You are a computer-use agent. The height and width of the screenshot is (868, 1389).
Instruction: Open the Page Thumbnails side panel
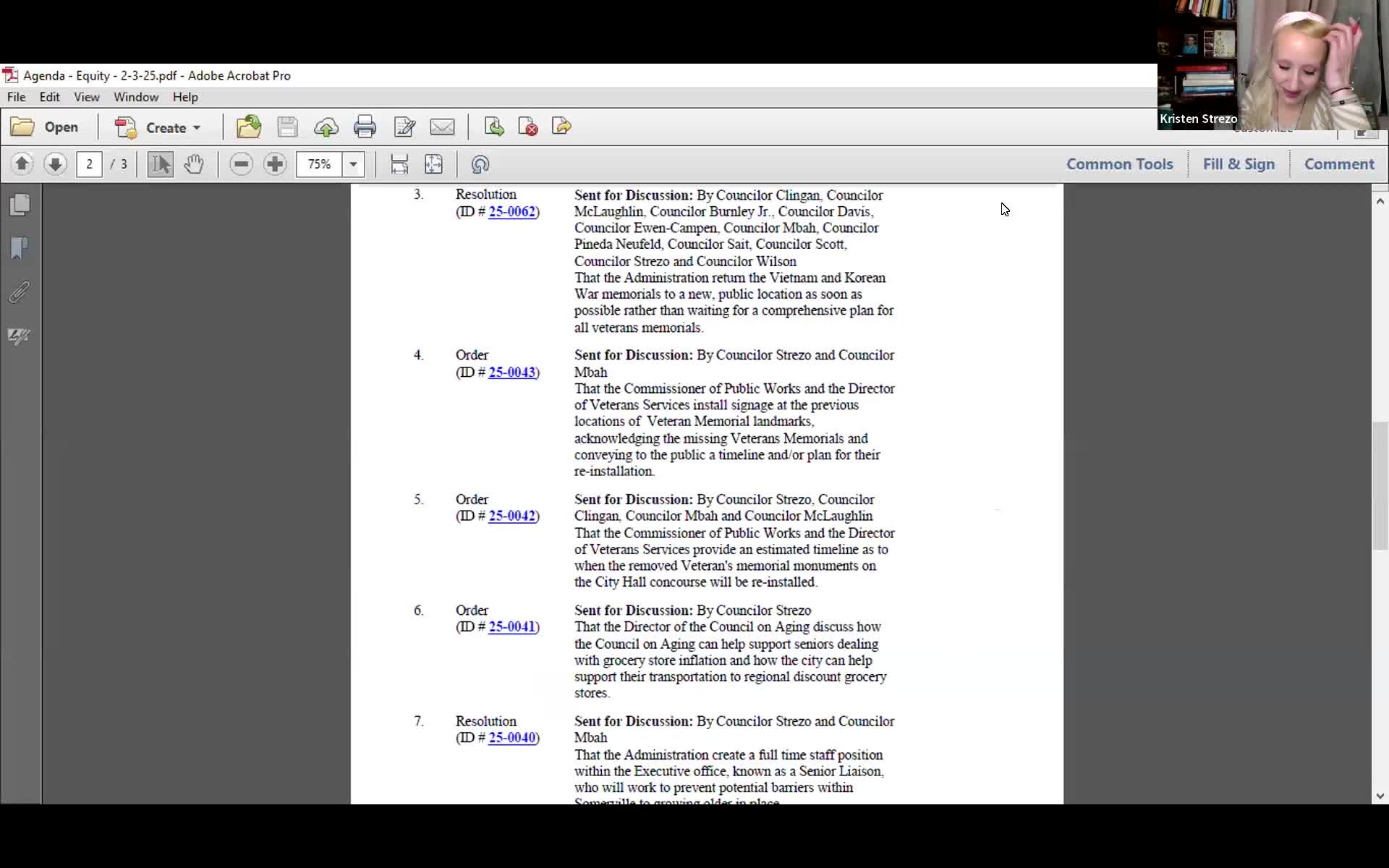(20, 205)
